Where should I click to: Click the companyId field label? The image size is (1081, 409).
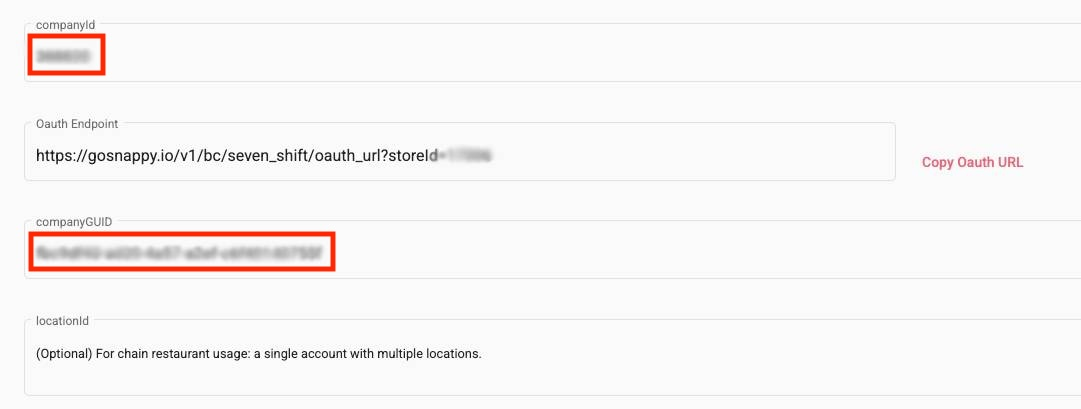click(60, 22)
